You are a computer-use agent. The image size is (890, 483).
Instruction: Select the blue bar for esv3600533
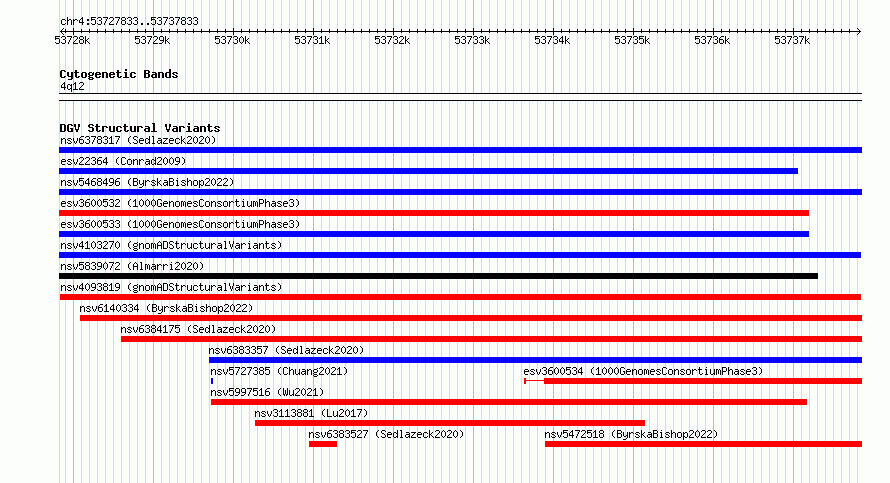coord(434,234)
